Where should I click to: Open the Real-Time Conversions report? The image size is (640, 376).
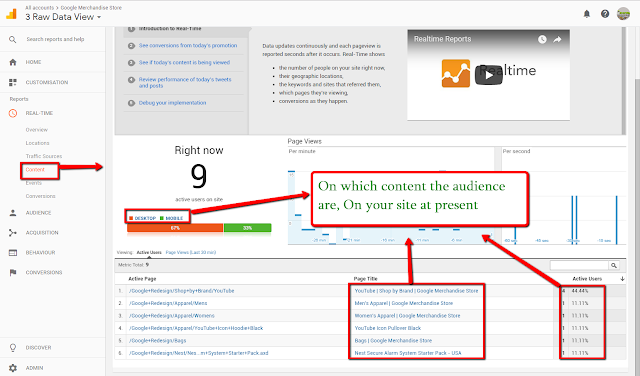coord(40,196)
